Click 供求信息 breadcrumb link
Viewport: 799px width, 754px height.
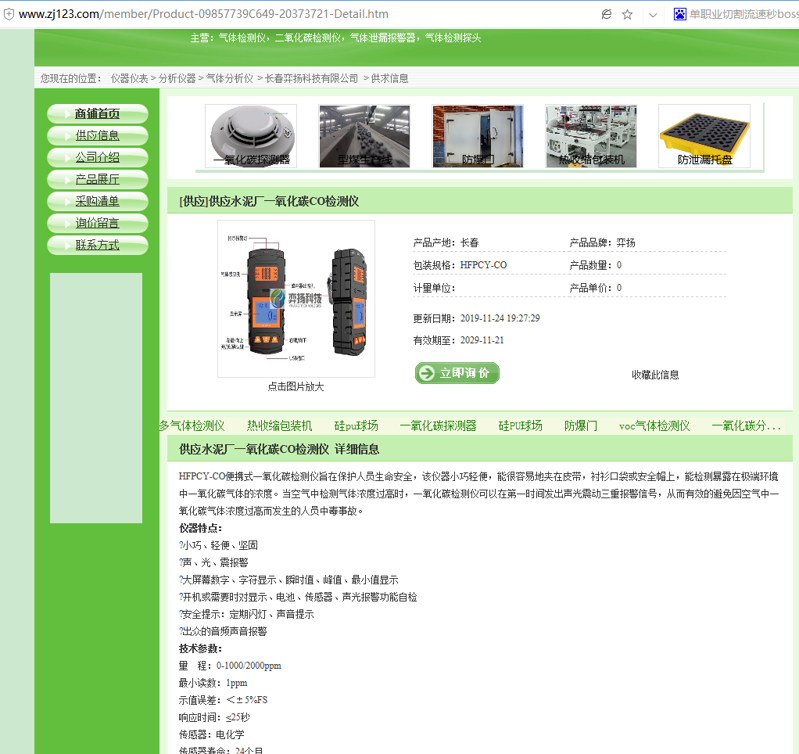[389, 78]
